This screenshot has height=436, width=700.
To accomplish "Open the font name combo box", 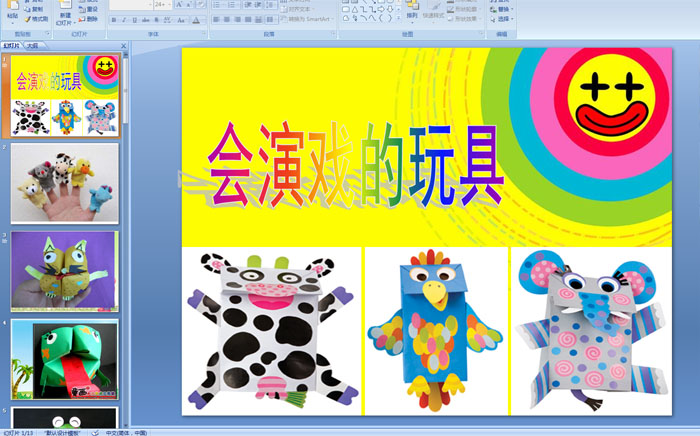I will [131, 4].
